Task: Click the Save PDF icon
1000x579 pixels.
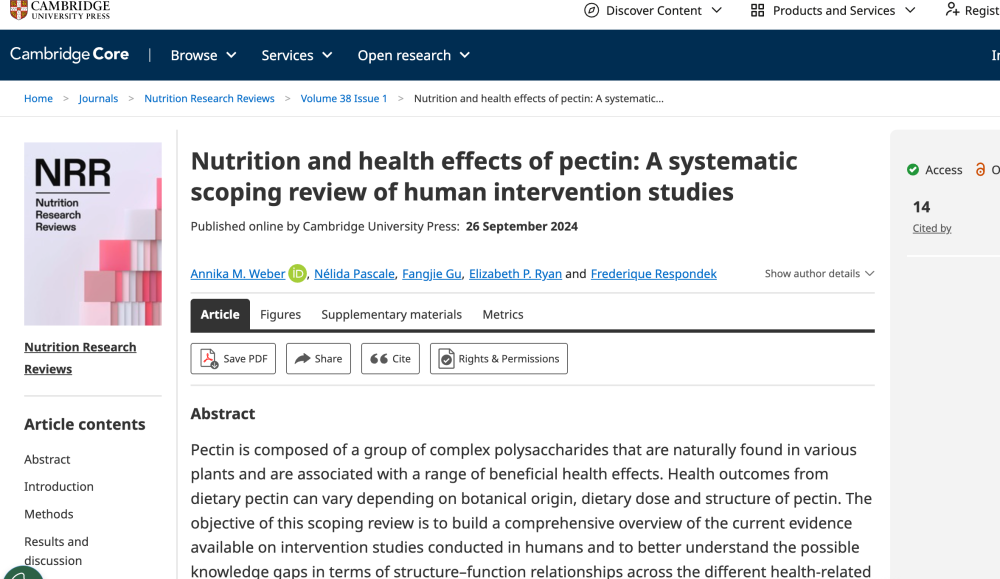Action: pyautogui.click(x=209, y=358)
